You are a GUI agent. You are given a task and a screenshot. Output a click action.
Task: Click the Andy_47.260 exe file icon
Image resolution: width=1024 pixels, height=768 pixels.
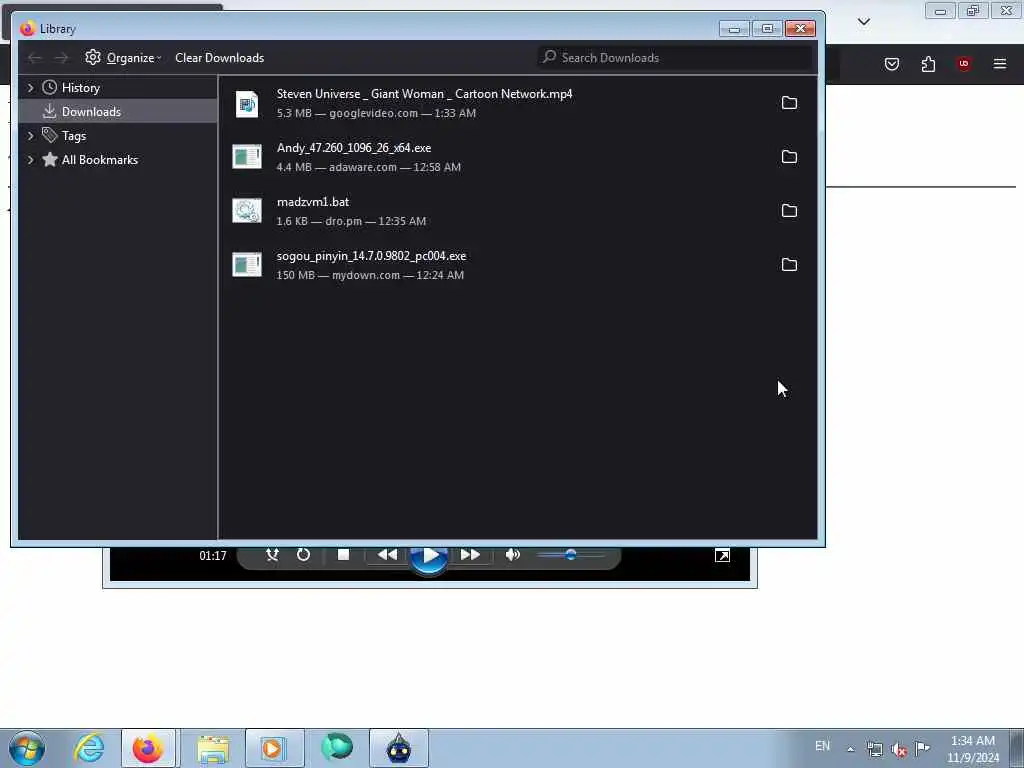pyautogui.click(x=247, y=157)
